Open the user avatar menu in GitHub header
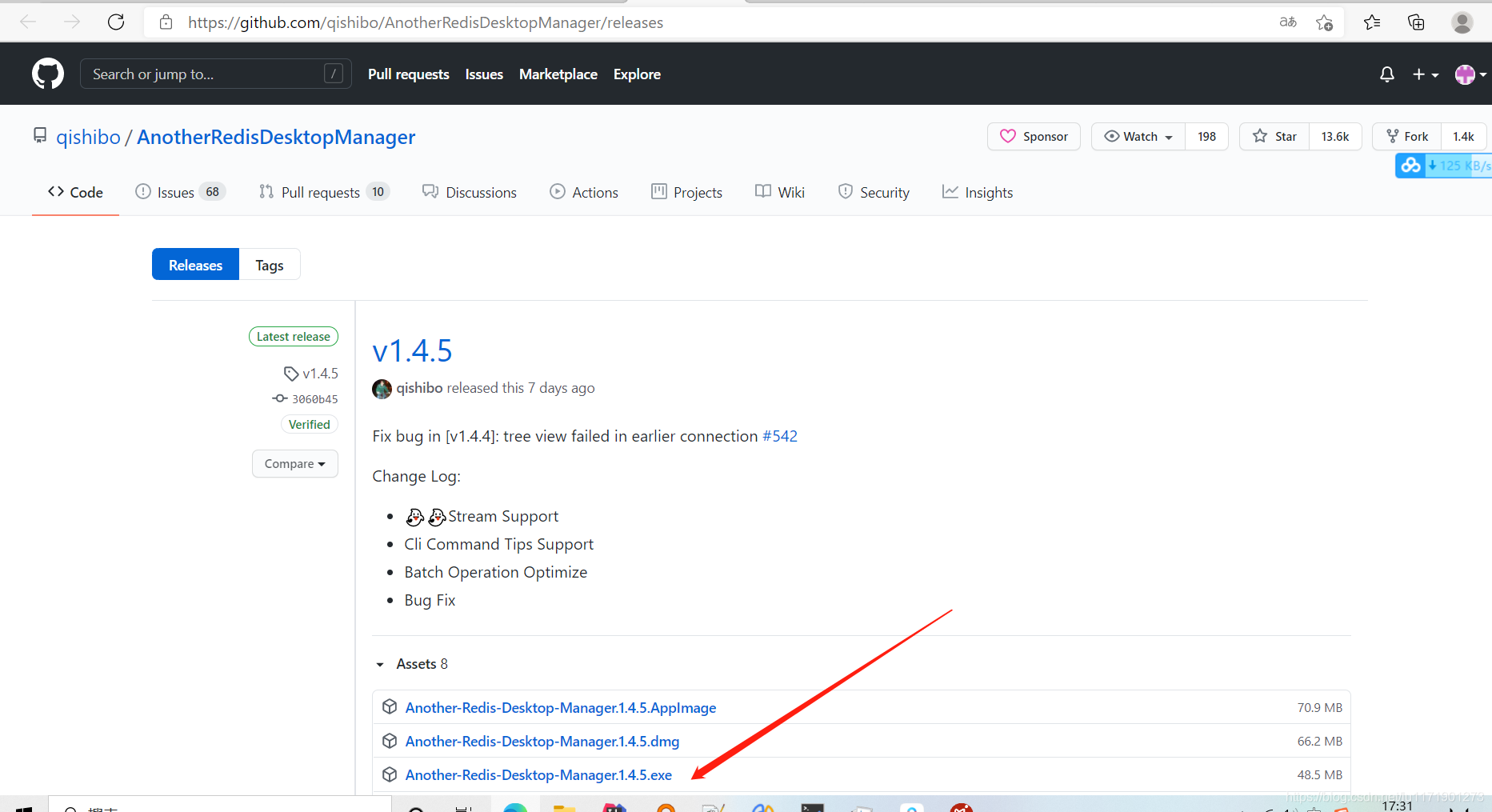This screenshot has width=1492, height=812. tap(1470, 74)
